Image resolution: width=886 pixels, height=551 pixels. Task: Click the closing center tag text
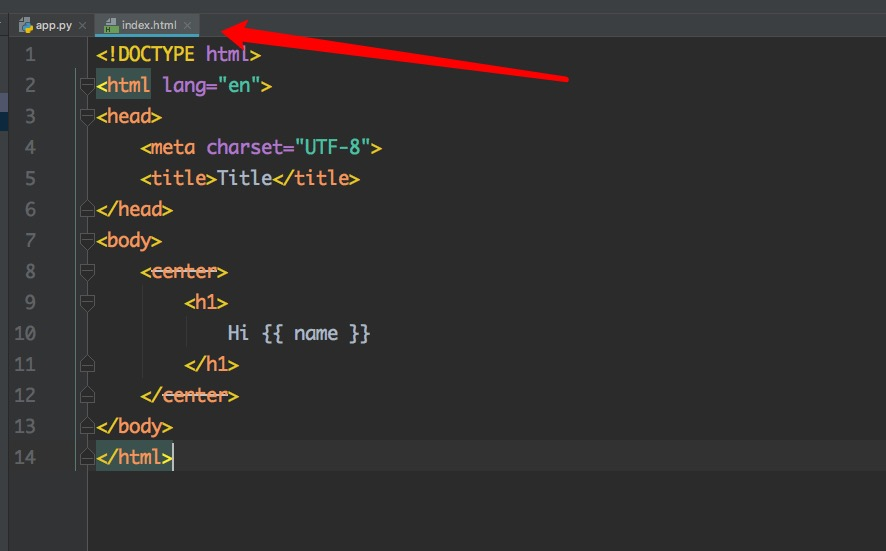pyautogui.click(x=190, y=396)
